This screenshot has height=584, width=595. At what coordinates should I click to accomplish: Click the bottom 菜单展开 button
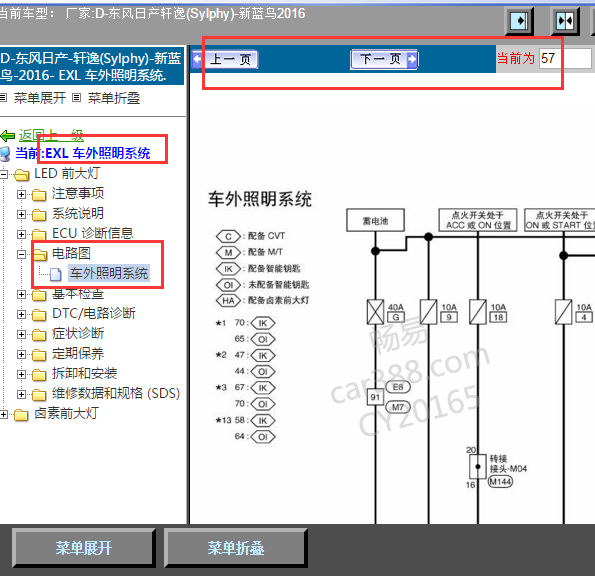tap(84, 548)
